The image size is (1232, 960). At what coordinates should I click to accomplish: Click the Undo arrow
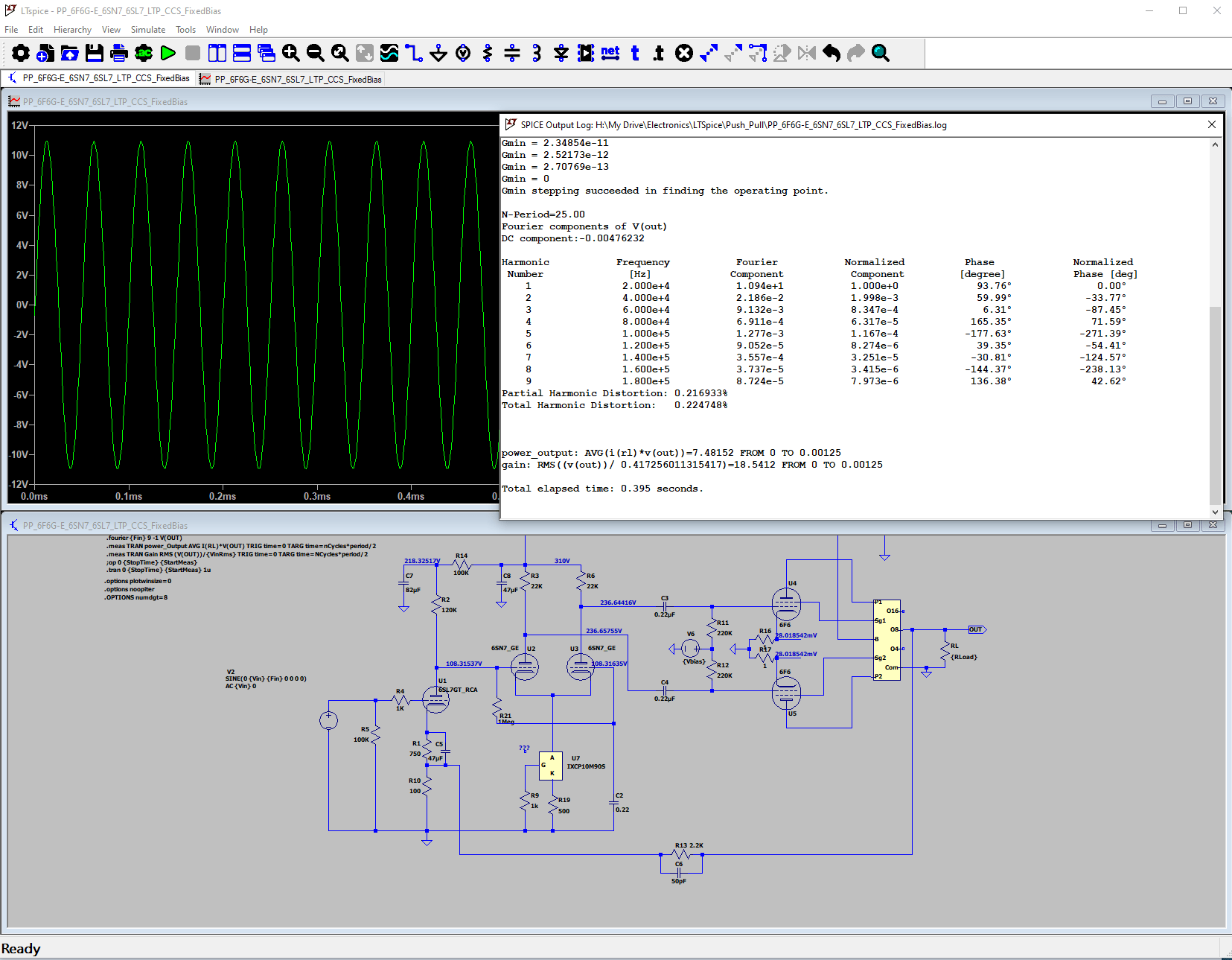[x=832, y=53]
